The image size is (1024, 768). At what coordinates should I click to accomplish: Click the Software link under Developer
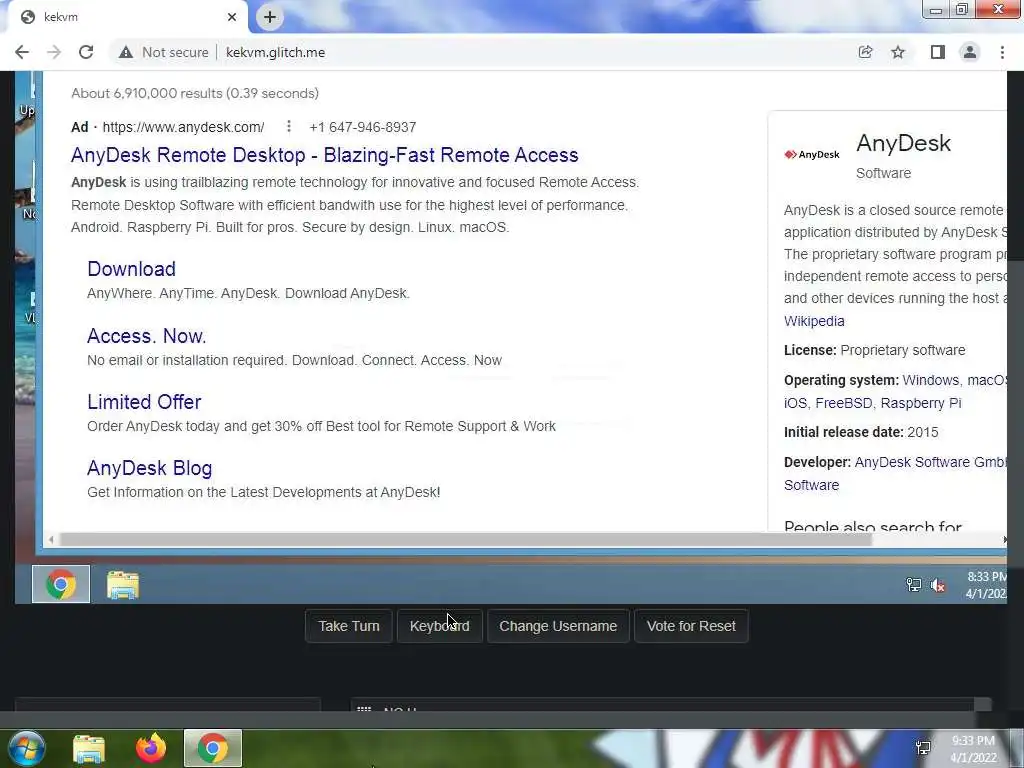click(x=811, y=485)
